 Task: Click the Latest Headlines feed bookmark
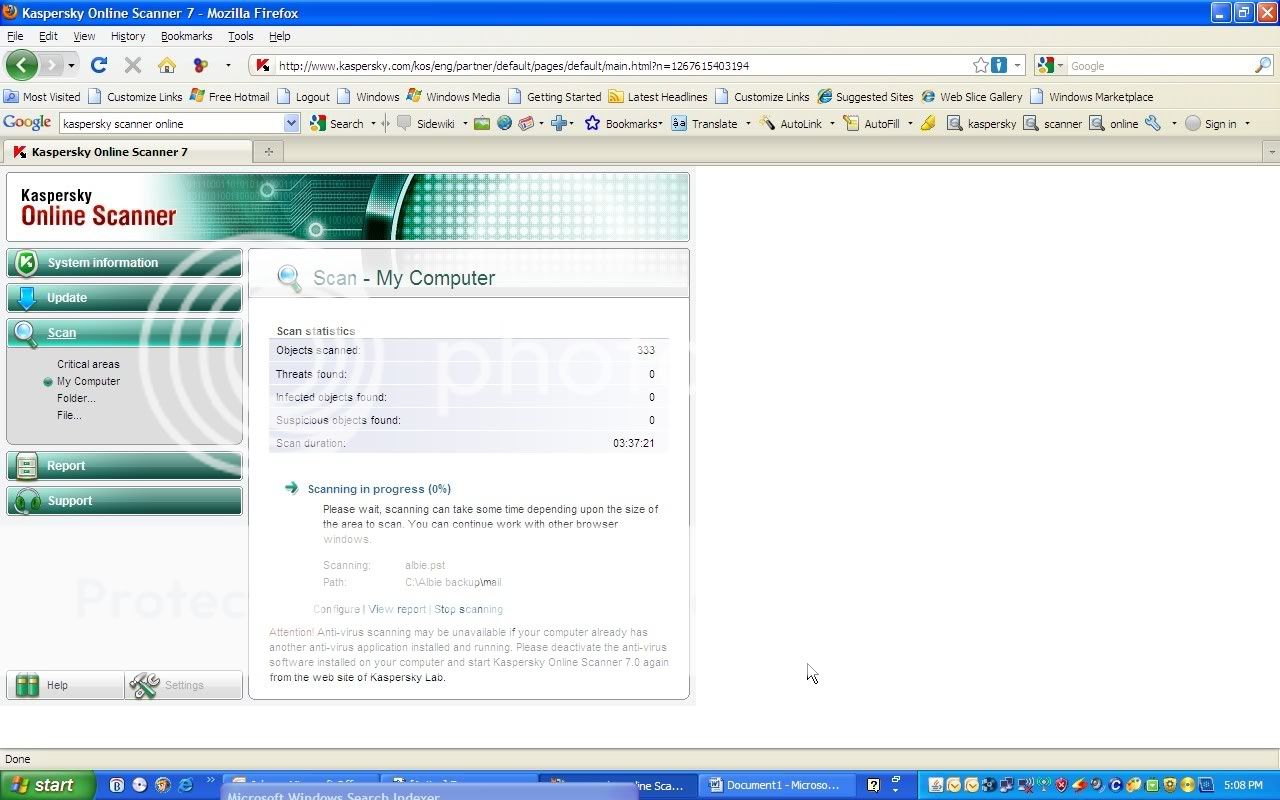pos(657,97)
